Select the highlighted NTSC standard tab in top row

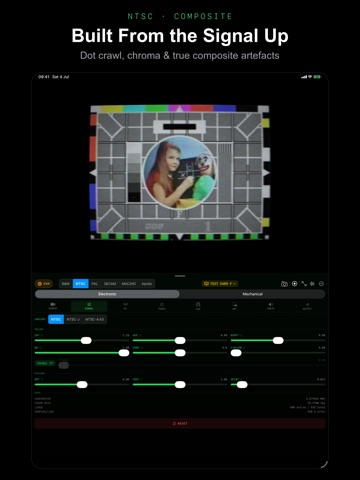pyautogui.click(x=81, y=284)
